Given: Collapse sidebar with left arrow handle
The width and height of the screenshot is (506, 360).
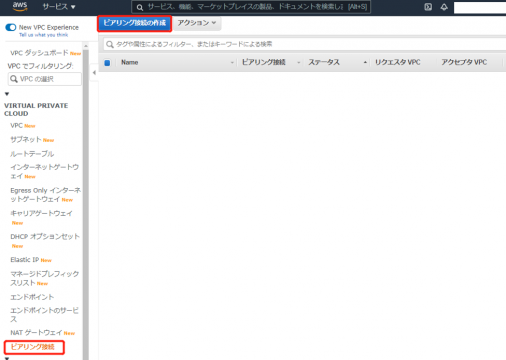Looking at the screenshot, I should [x=94, y=72].
